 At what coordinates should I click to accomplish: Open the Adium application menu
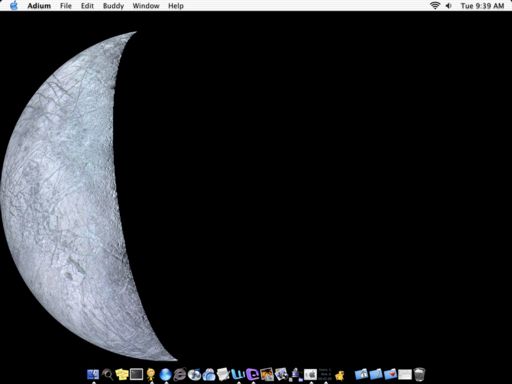[39, 6]
